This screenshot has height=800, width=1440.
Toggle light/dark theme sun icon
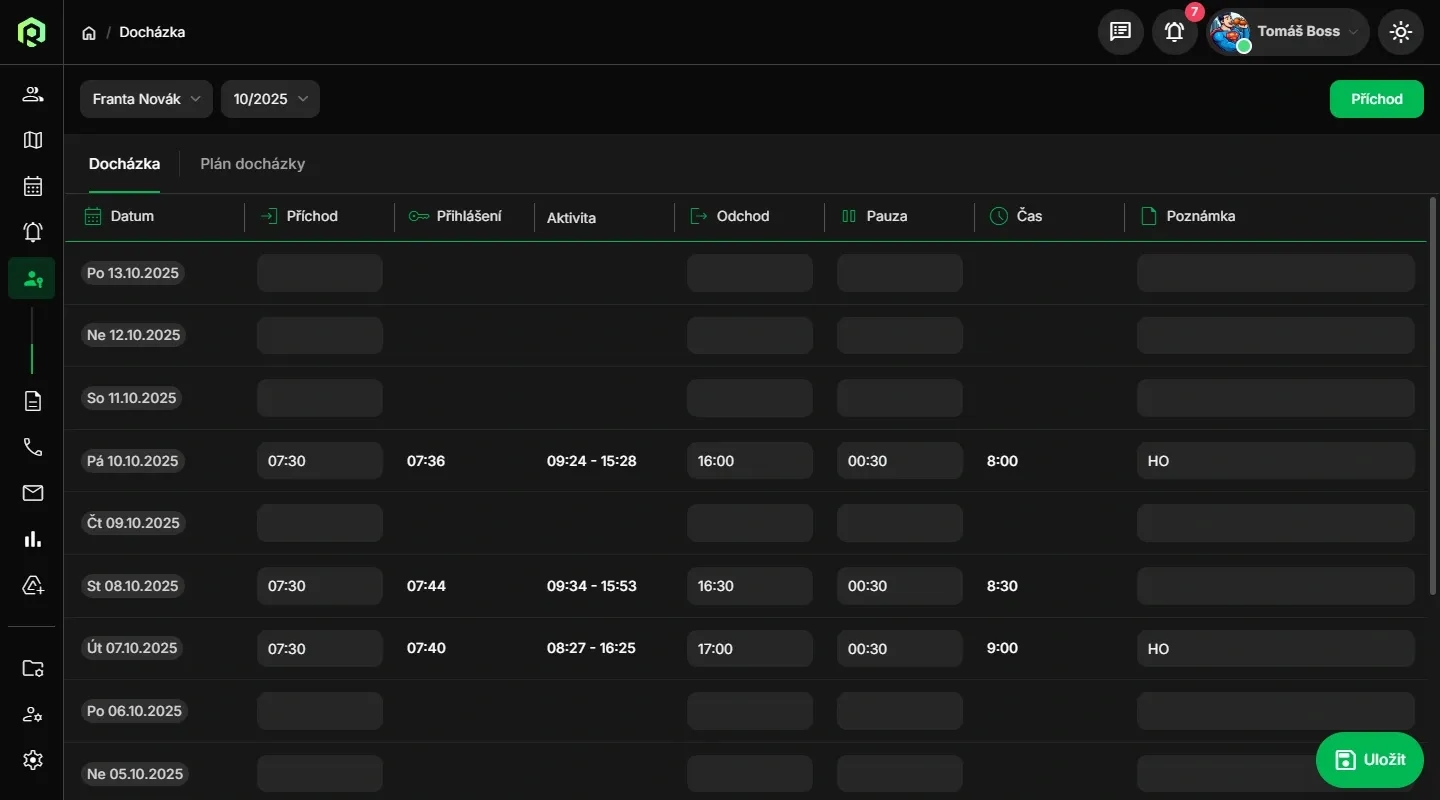coord(1400,32)
